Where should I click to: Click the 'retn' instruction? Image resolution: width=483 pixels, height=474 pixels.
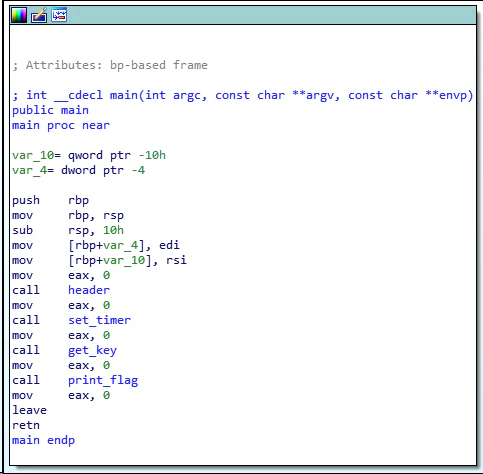(x=26, y=426)
